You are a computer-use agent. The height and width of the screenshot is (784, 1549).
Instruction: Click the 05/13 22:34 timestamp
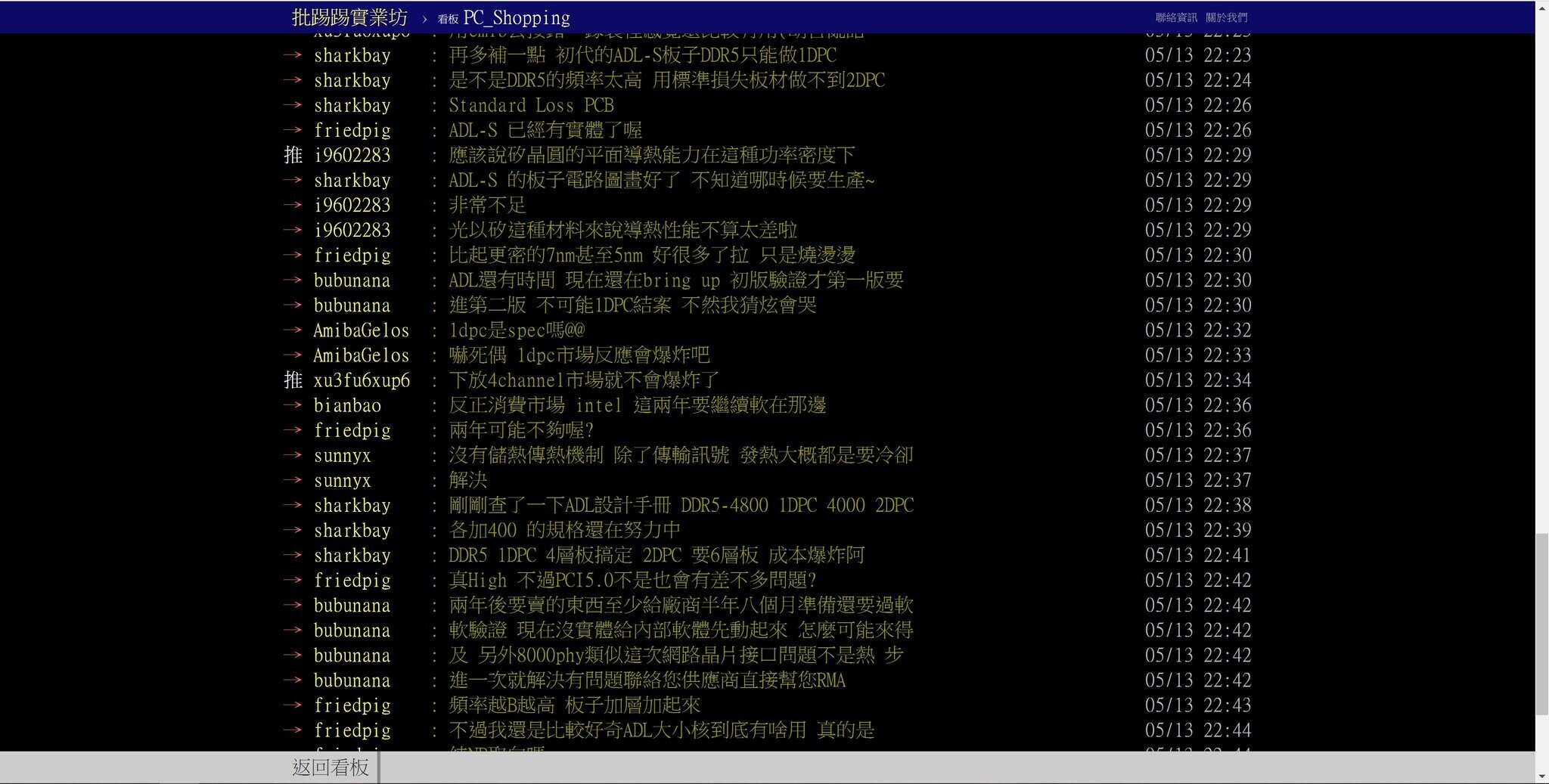click(x=1197, y=380)
